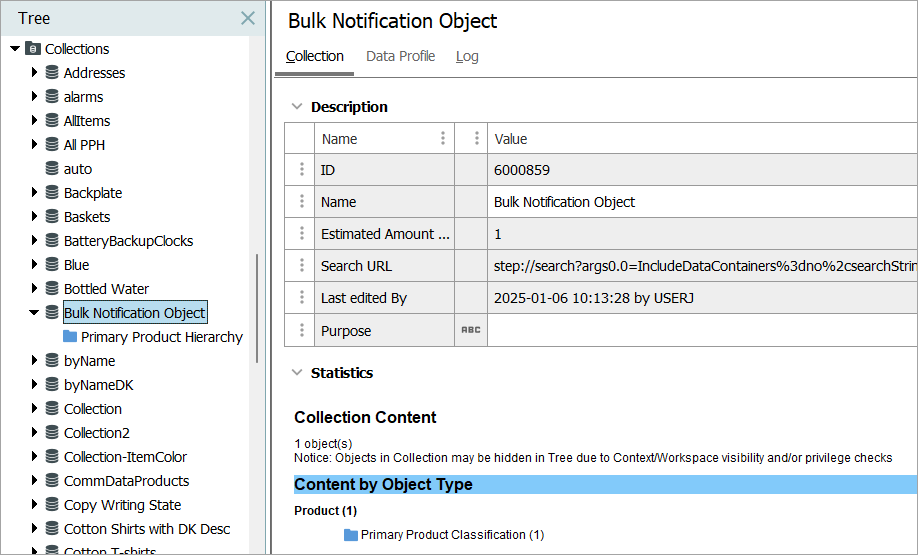Click Primary Product Classification folder icon
918x555 pixels.
point(351,535)
